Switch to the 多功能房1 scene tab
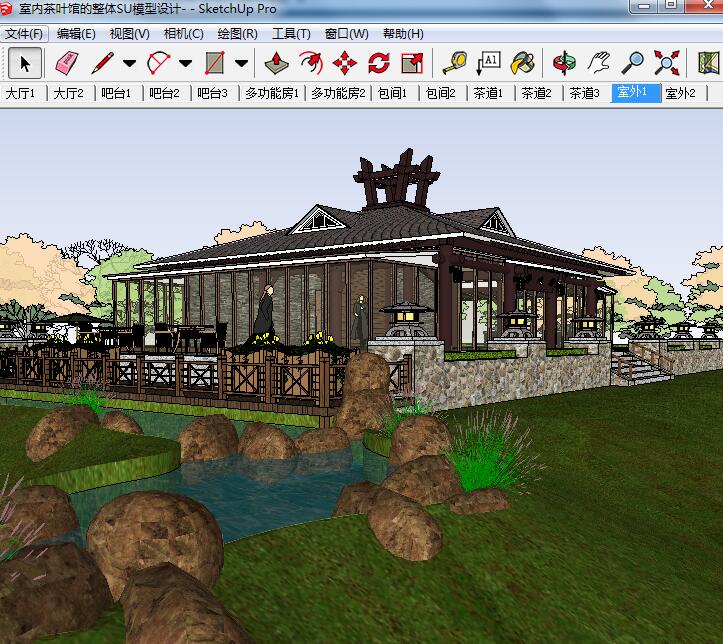 point(272,93)
